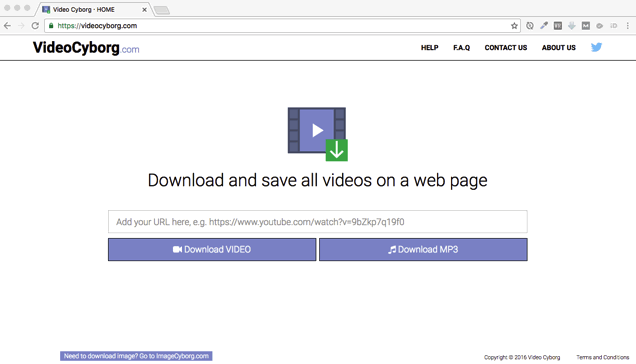This screenshot has height=364, width=636.
Task: Open the HELP menu item
Action: coord(430,47)
